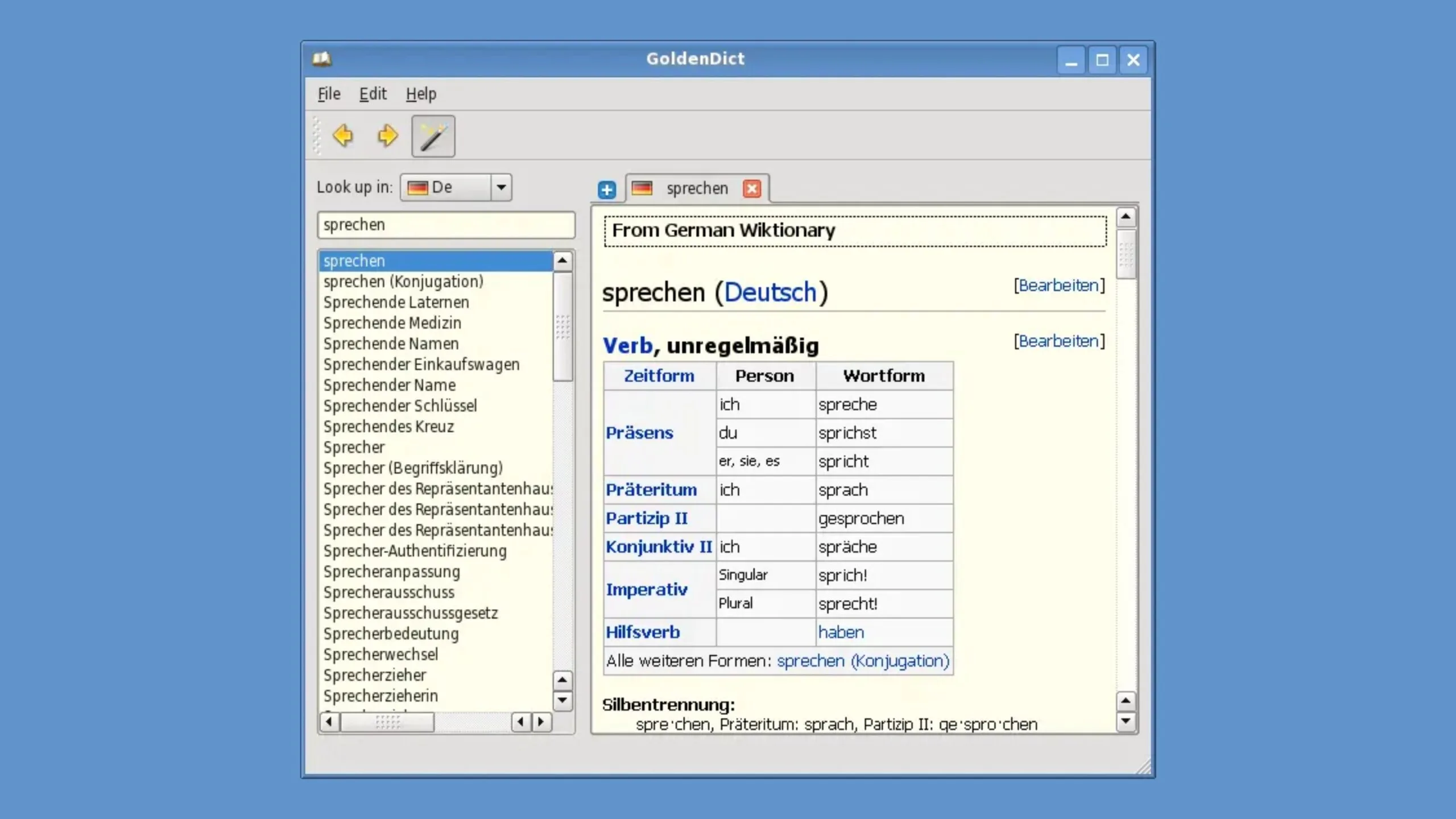Viewport: 1456px width, 819px height.
Task: Click word list scroll right arrow
Action: (541, 722)
